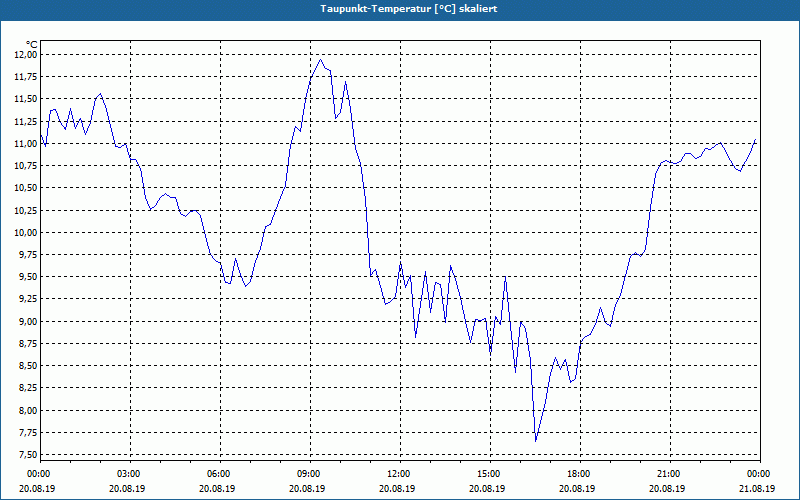Click the 7,75 temperature label

(x=28, y=433)
